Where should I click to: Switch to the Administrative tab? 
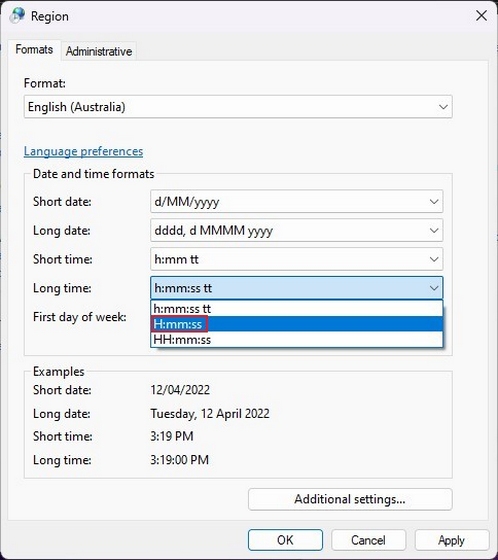(x=99, y=51)
